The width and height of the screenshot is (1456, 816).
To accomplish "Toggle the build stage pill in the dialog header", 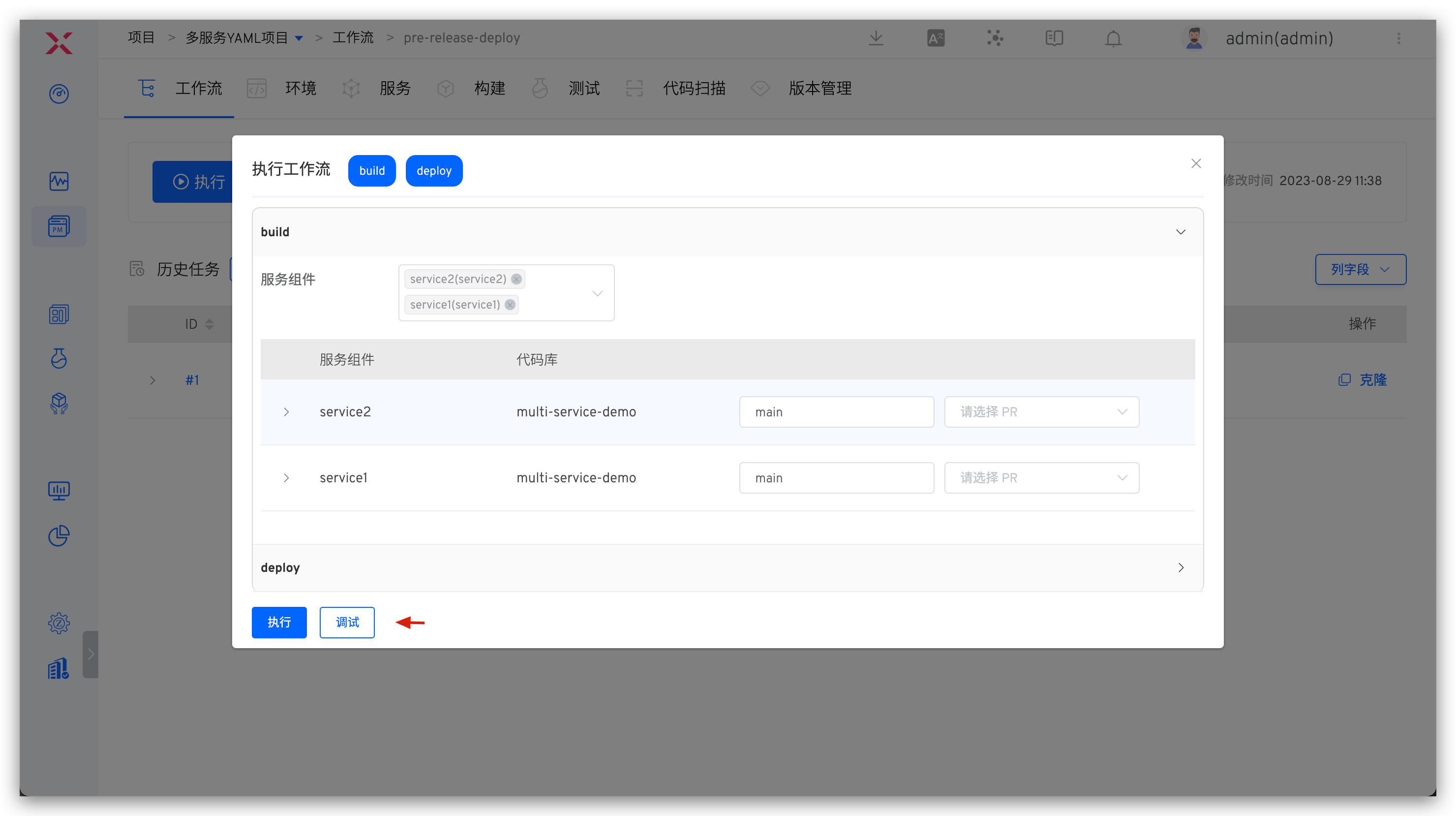I will tap(371, 170).
